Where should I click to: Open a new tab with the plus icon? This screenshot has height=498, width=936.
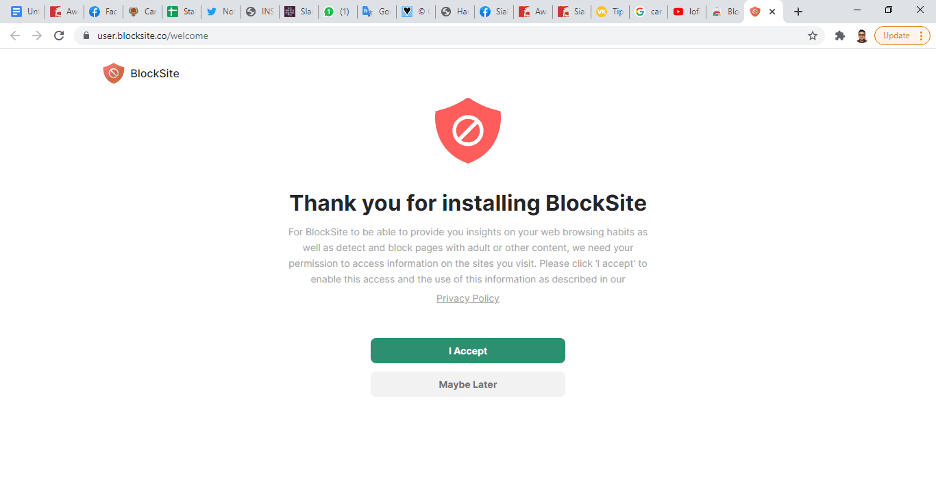tap(798, 11)
